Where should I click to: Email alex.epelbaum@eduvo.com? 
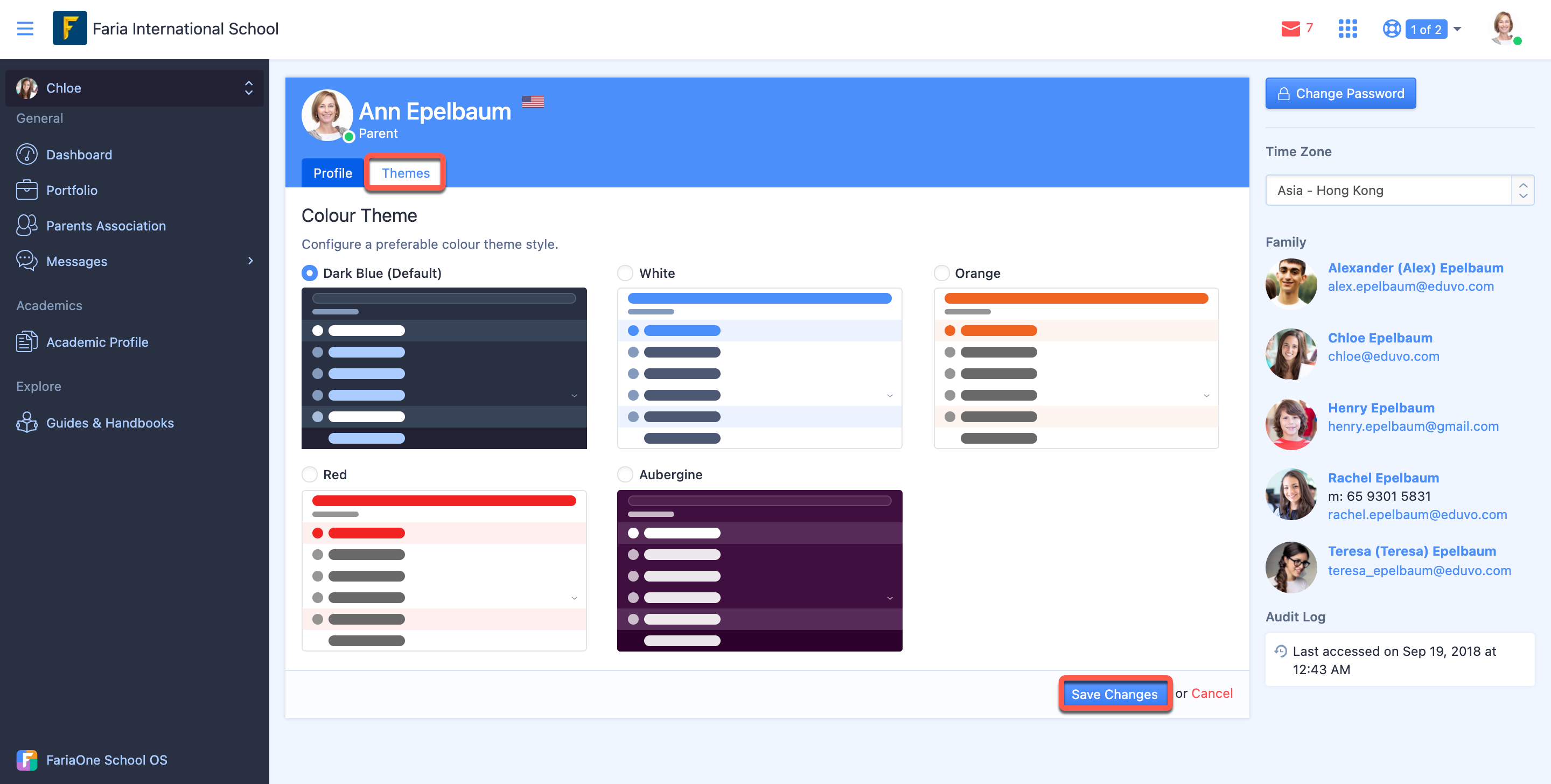click(1411, 286)
